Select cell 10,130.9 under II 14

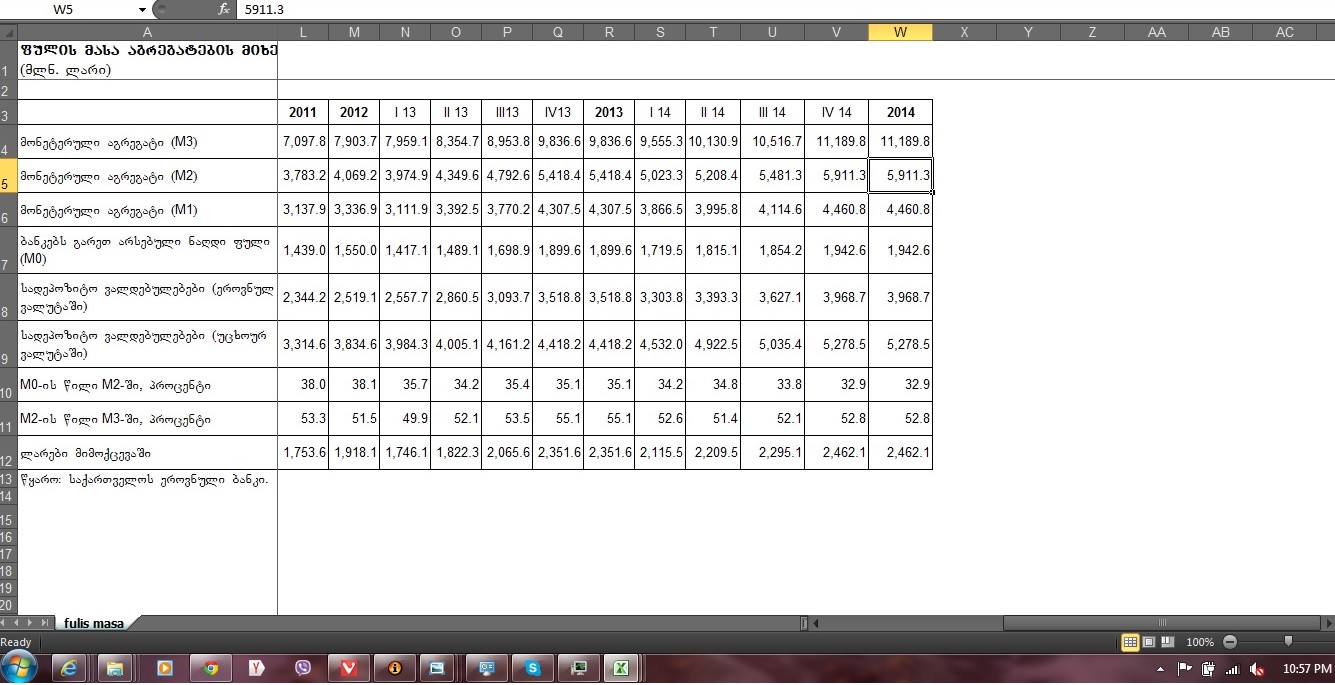(x=713, y=142)
